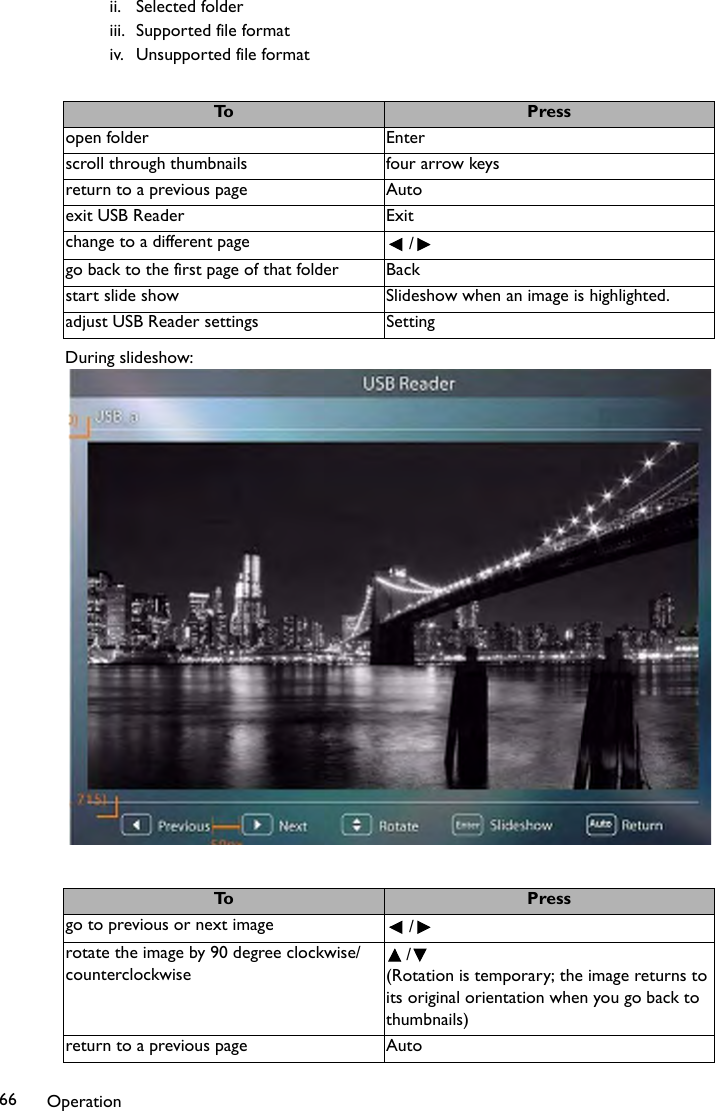Click the 'four arrow keys' cell
Screen dimensions: 715x1111
(x=549, y=167)
